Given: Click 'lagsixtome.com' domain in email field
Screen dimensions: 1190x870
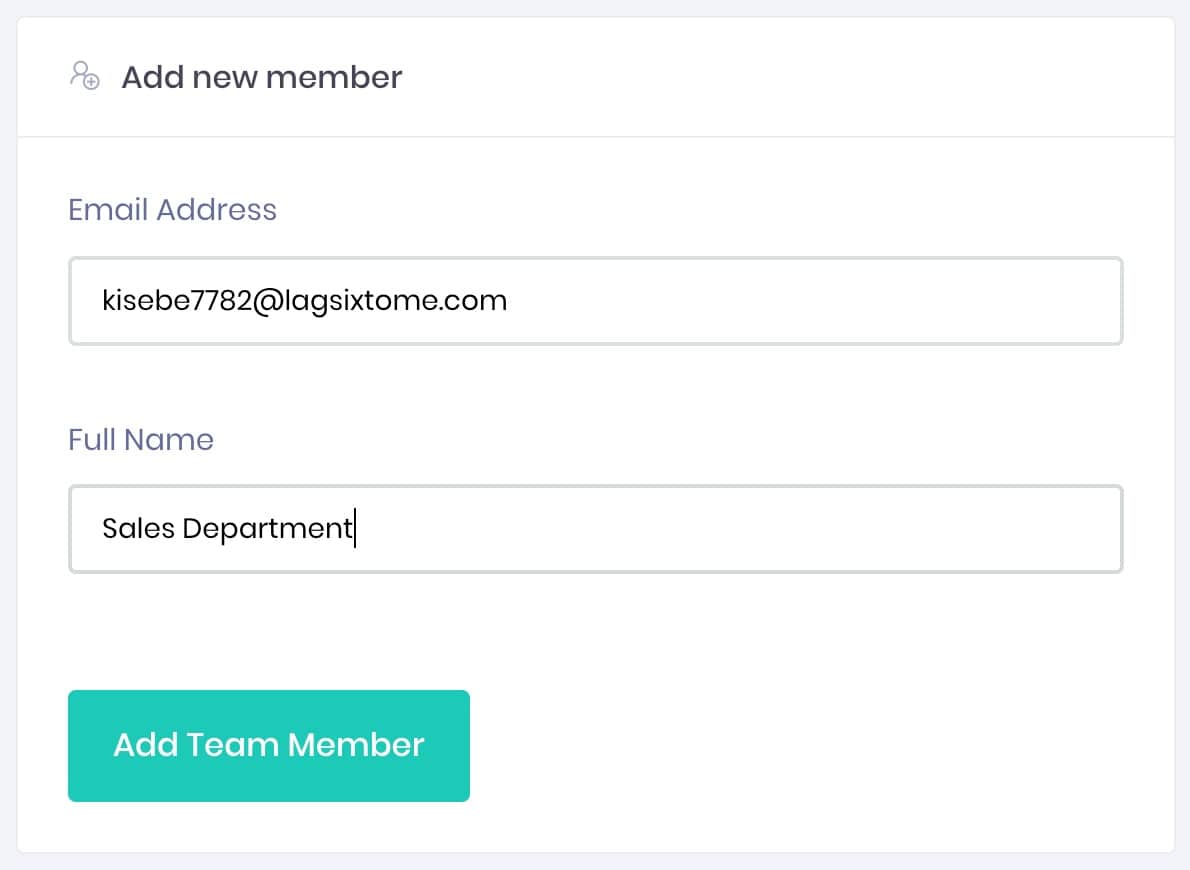Looking at the screenshot, I should point(395,301).
